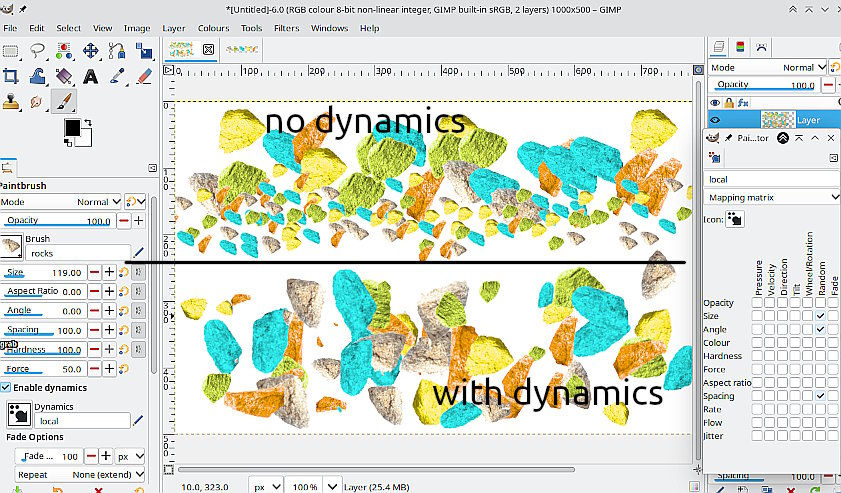The height and width of the screenshot is (493, 841).
Task: Open the Filters menu
Action: (286, 28)
